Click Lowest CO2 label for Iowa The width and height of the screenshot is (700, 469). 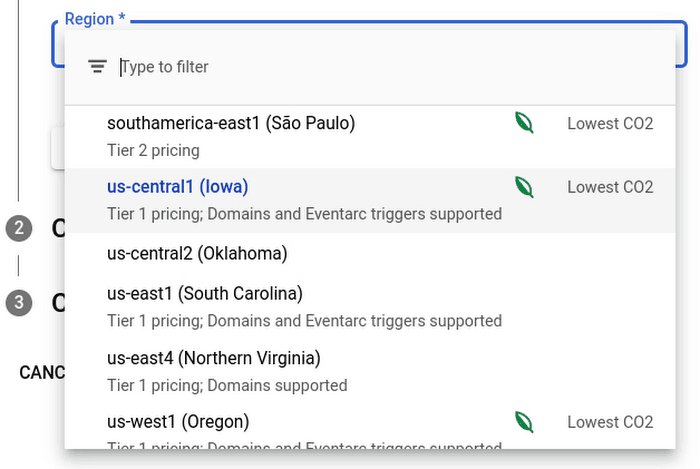tap(610, 187)
